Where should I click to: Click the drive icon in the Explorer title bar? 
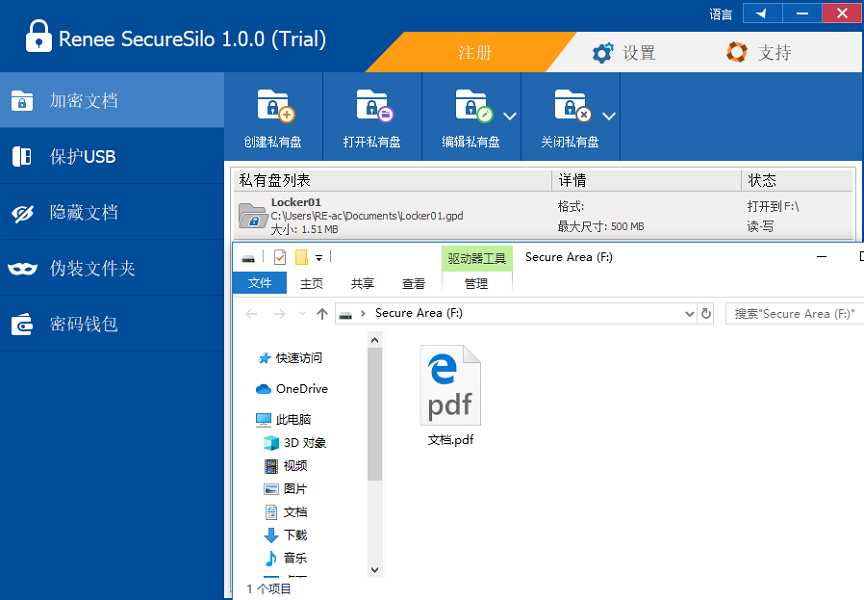[249, 258]
